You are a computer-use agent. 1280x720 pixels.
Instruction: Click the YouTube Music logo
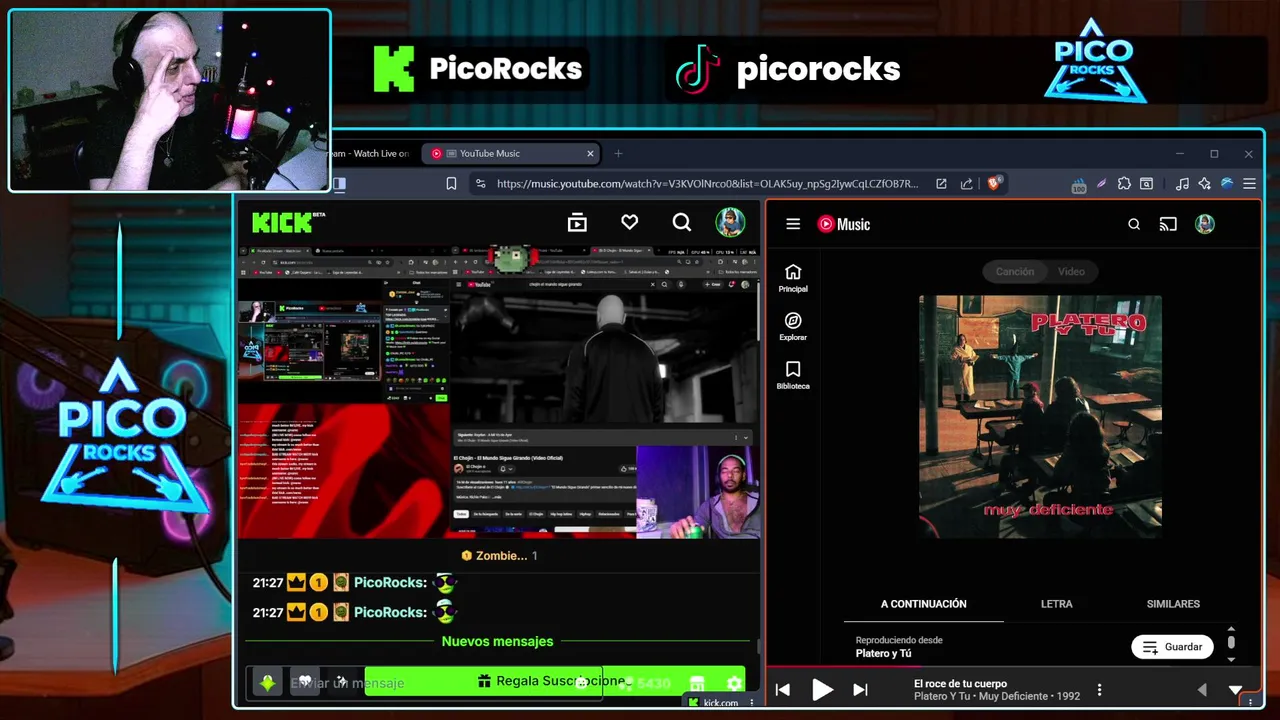pos(844,224)
